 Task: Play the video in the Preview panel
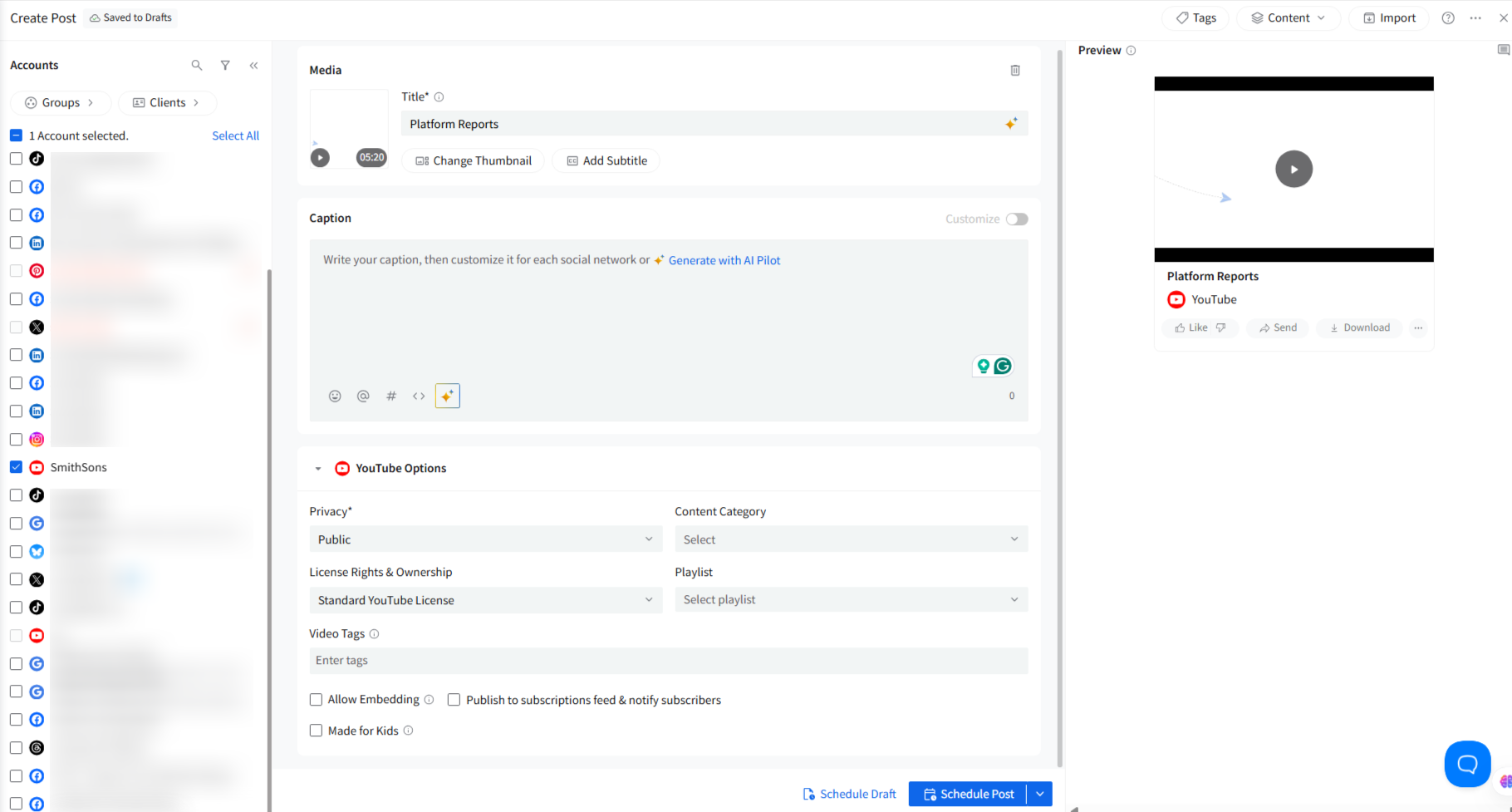(x=1294, y=169)
